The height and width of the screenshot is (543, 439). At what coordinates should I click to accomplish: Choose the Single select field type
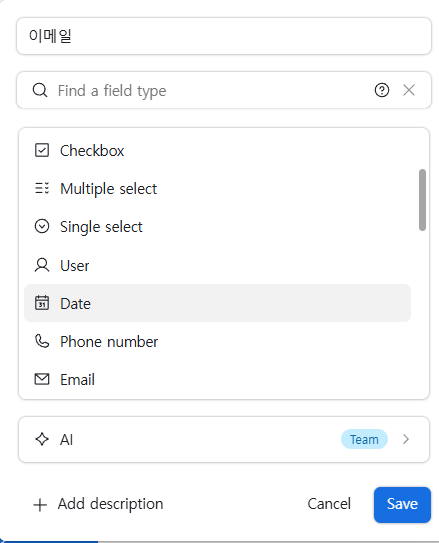click(217, 227)
